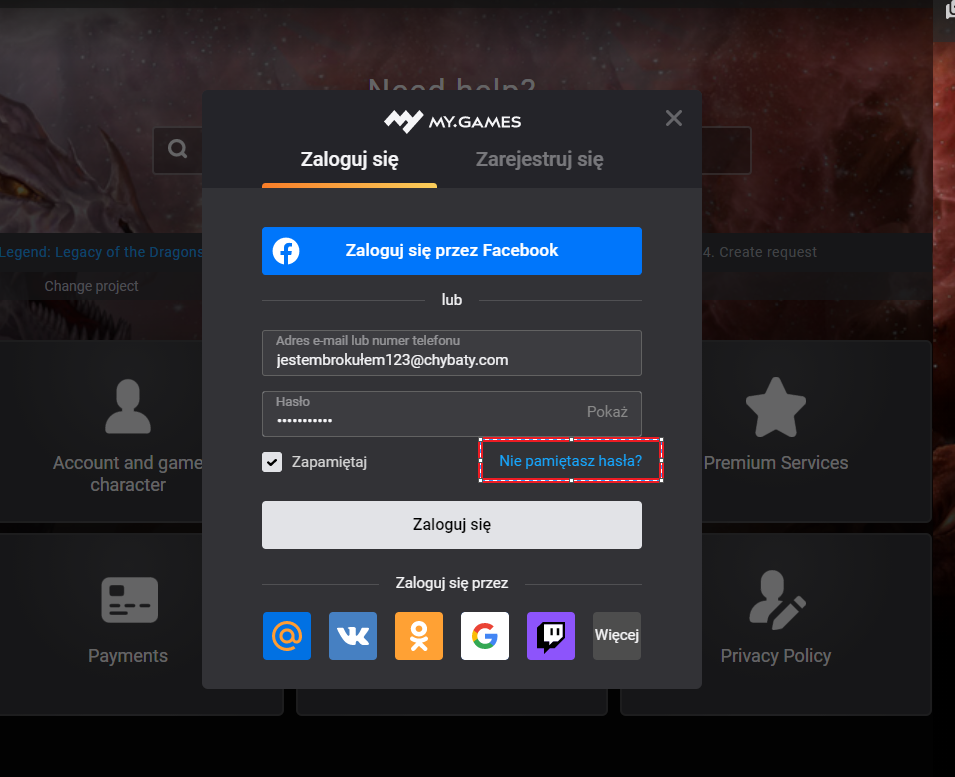Expand more login options with Więcej
The width and height of the screenshot is (955, 777).
tap(617, 636)
